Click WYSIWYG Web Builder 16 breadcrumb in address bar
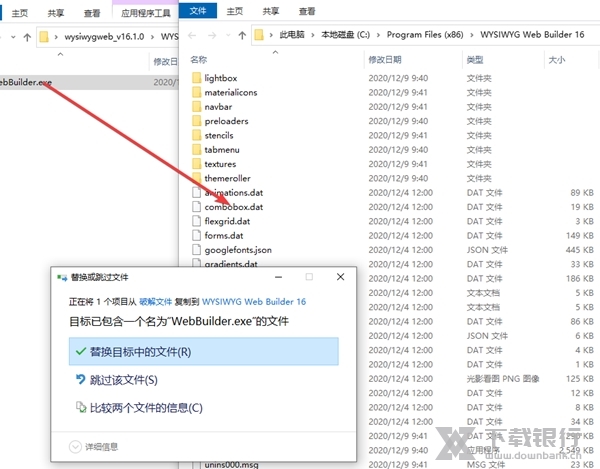Viewport: 600px width, 469px height. pos(532,35)
